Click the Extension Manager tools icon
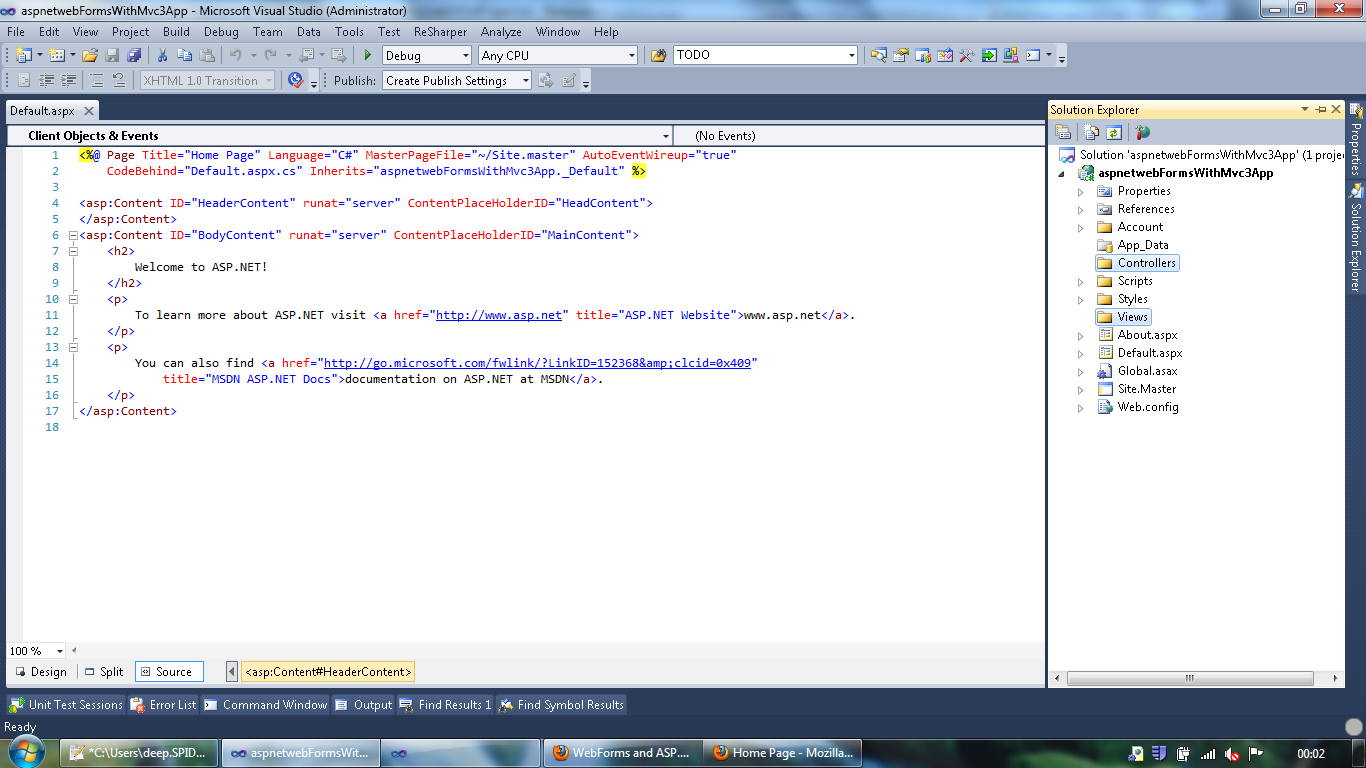 pyautogui.click(x=966, y=55)
